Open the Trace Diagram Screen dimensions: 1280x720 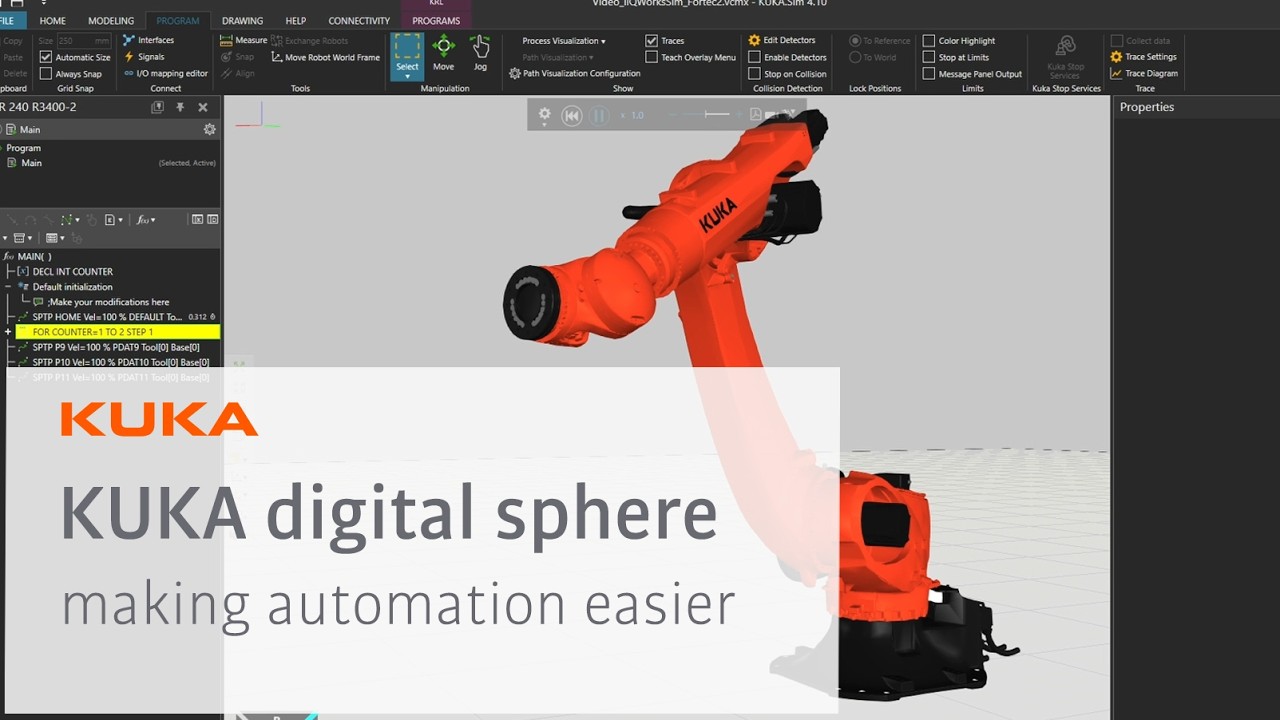(x=1144, y=73)
